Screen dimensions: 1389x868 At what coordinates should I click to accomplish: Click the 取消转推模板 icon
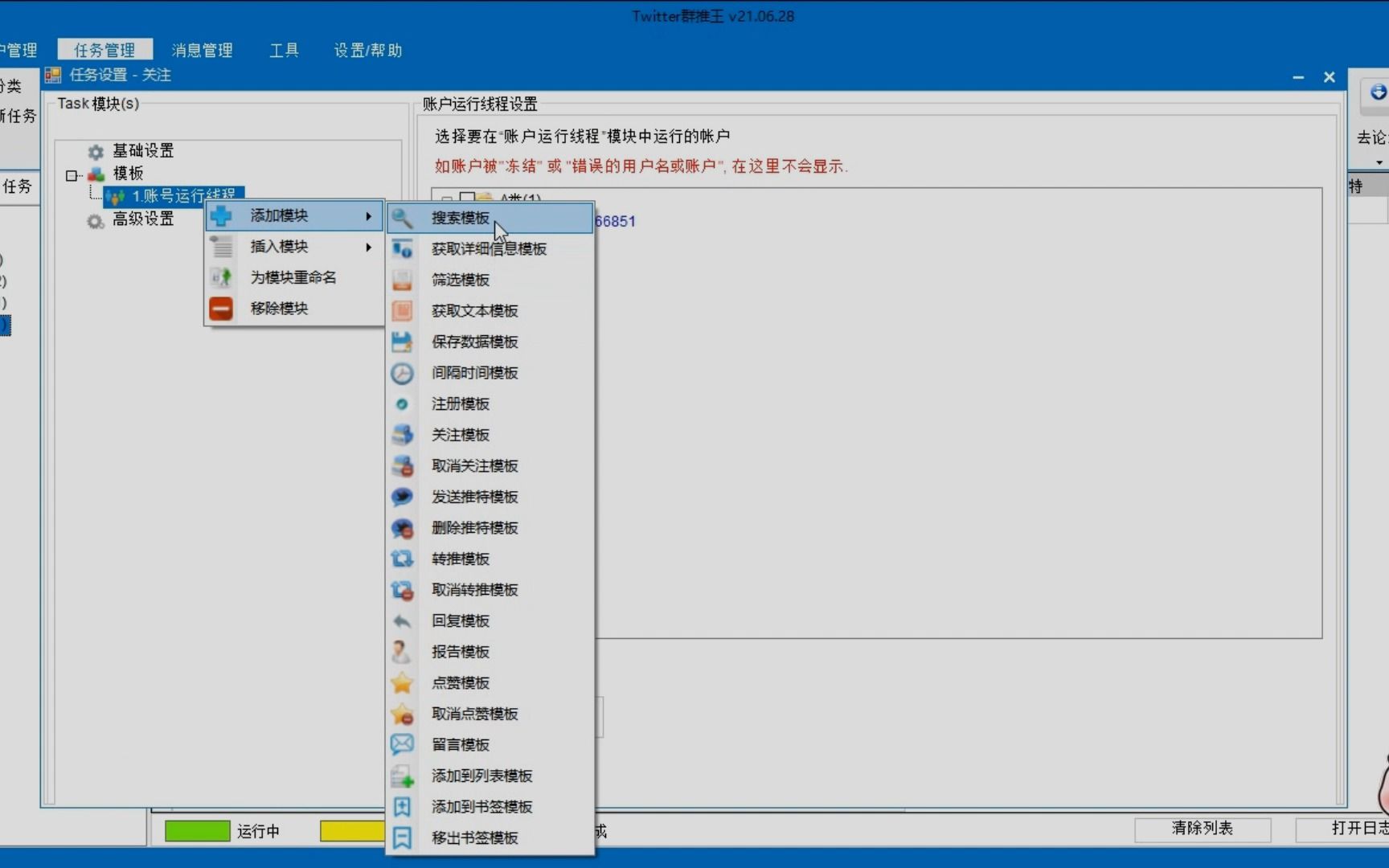point(402,590)
